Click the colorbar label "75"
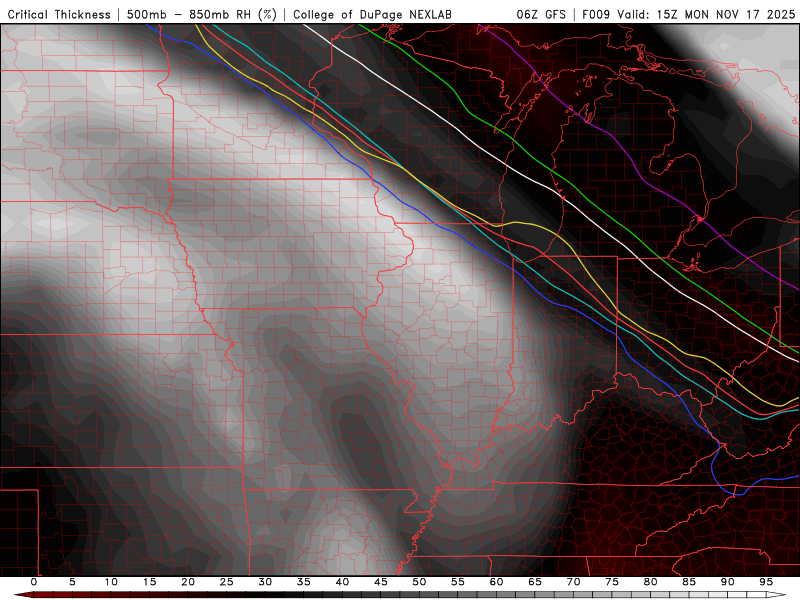 pos(612,582)
